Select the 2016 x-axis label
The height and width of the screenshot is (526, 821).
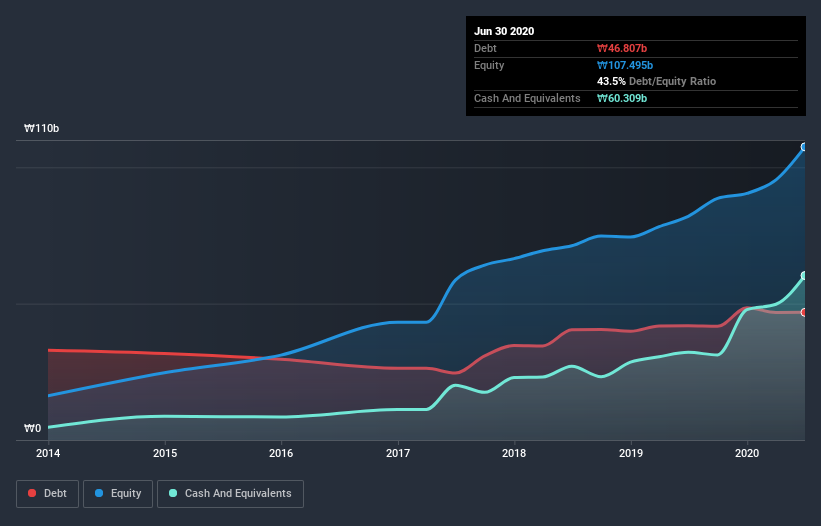[281, 453]
